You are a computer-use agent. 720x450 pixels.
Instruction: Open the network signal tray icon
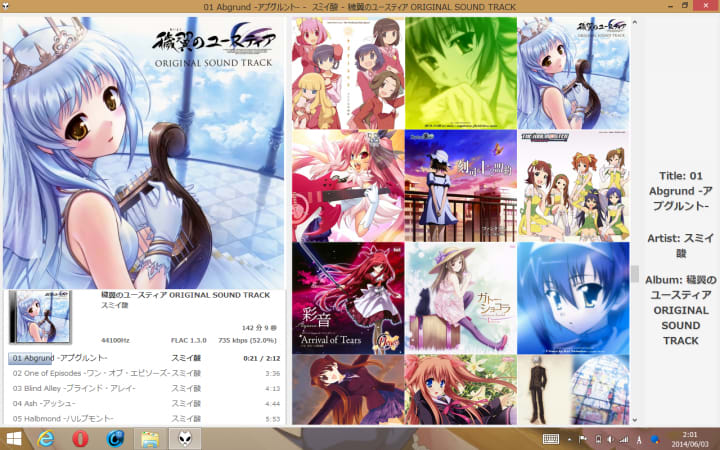624,439
